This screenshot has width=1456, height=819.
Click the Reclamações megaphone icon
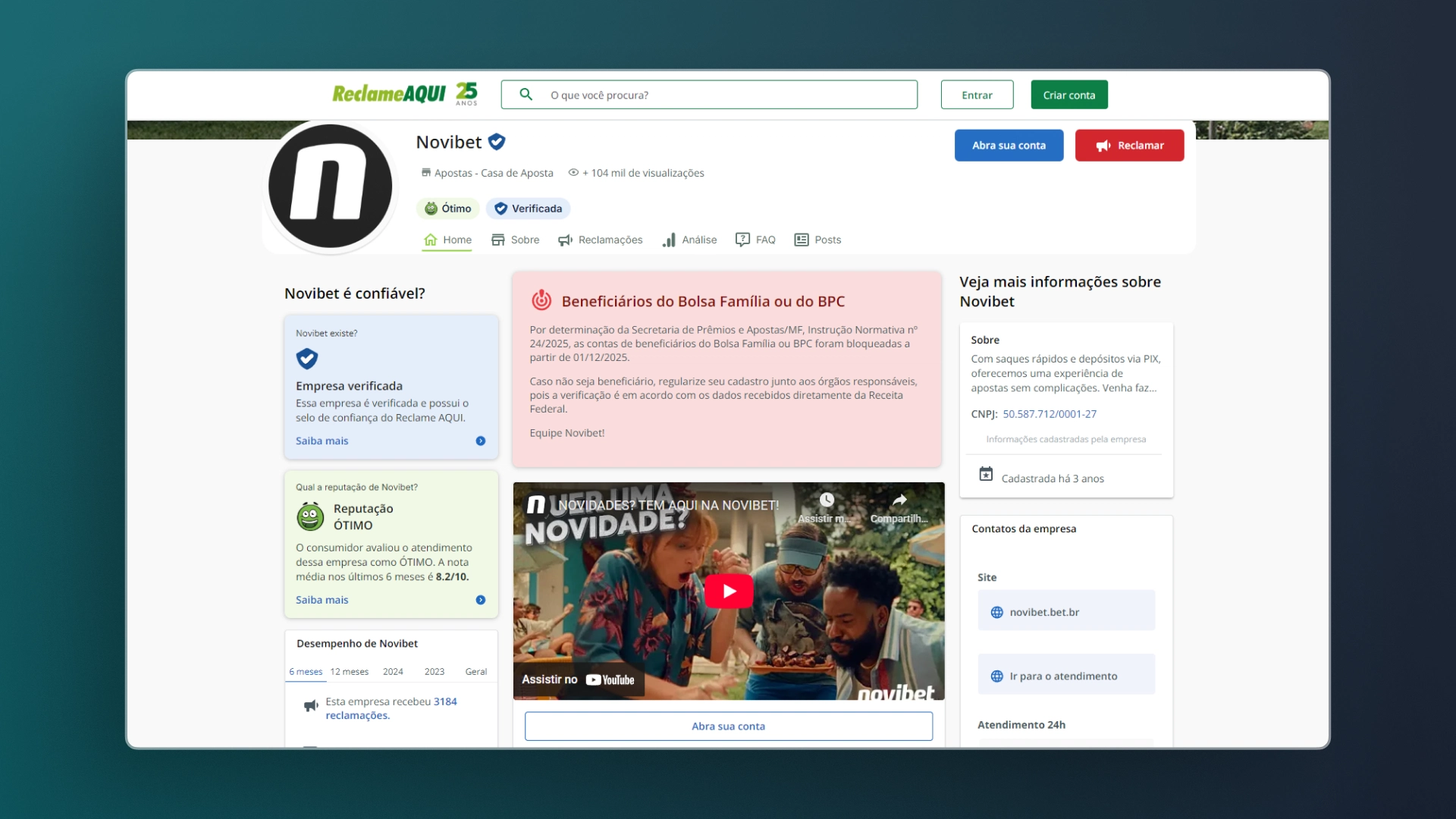[x=566, y=240]
